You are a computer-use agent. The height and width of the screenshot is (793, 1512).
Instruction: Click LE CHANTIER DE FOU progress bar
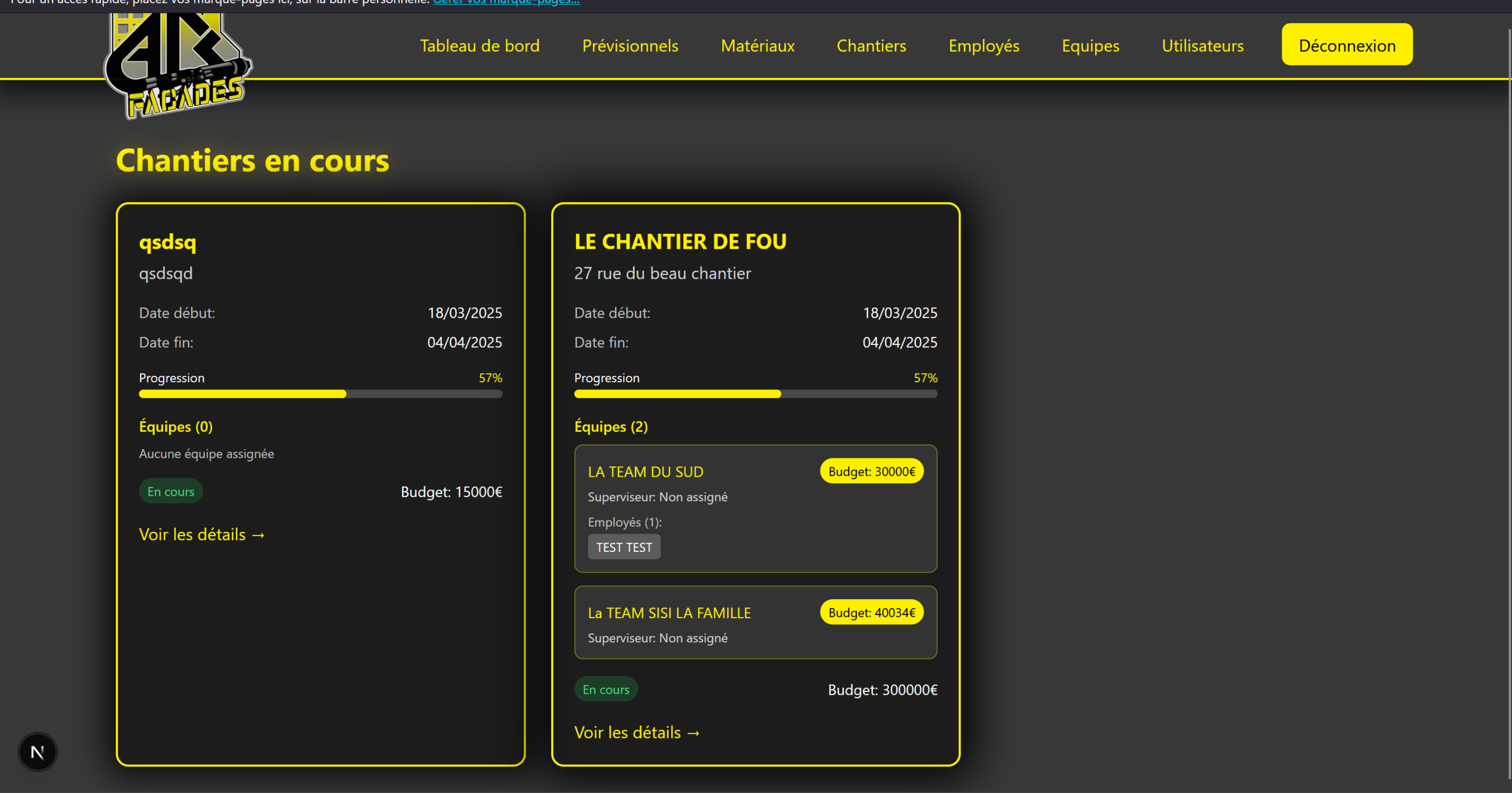755,394
